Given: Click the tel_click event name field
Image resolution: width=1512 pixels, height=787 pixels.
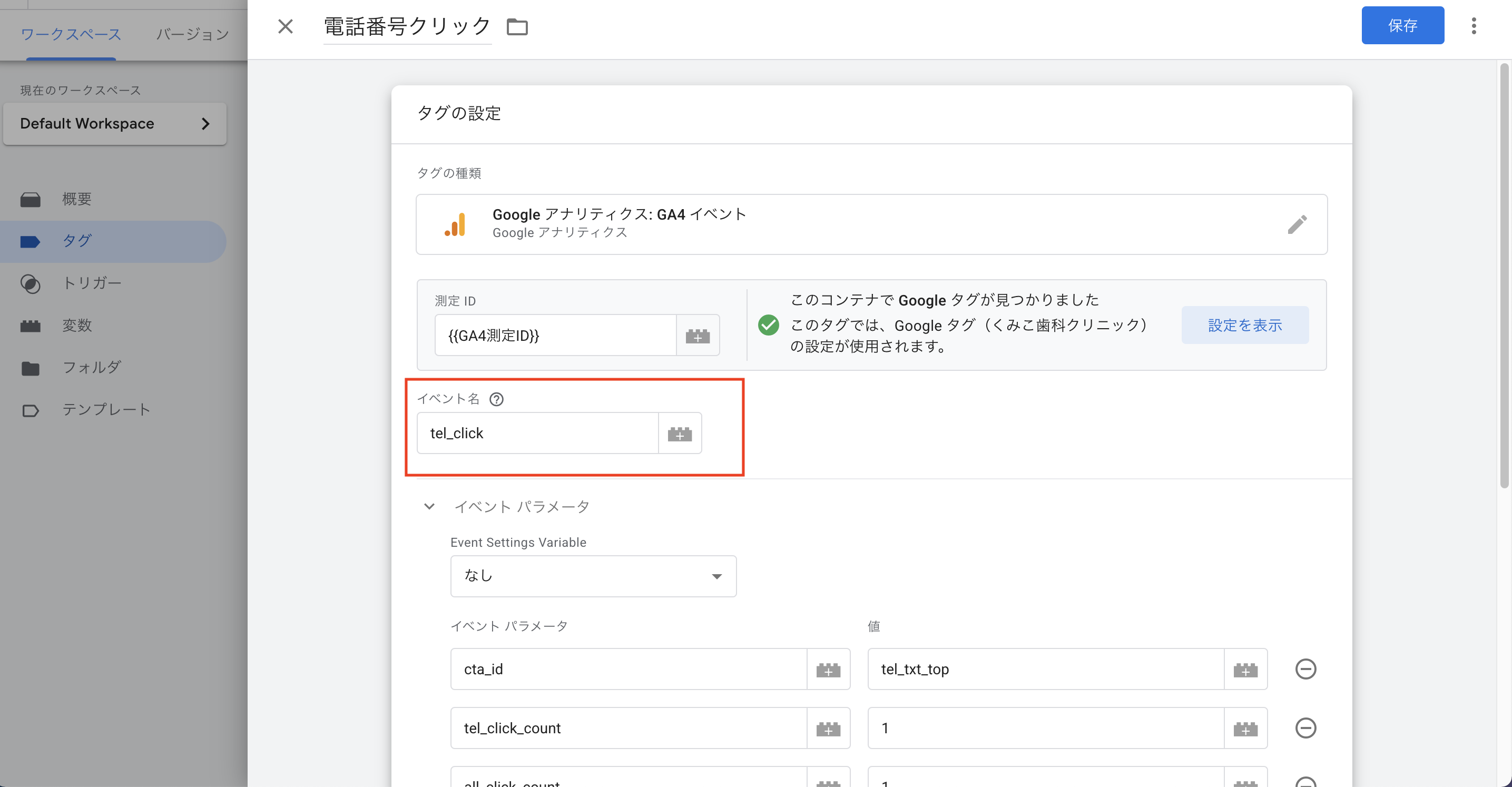Looking at the screenshot, I should (537, 434).
